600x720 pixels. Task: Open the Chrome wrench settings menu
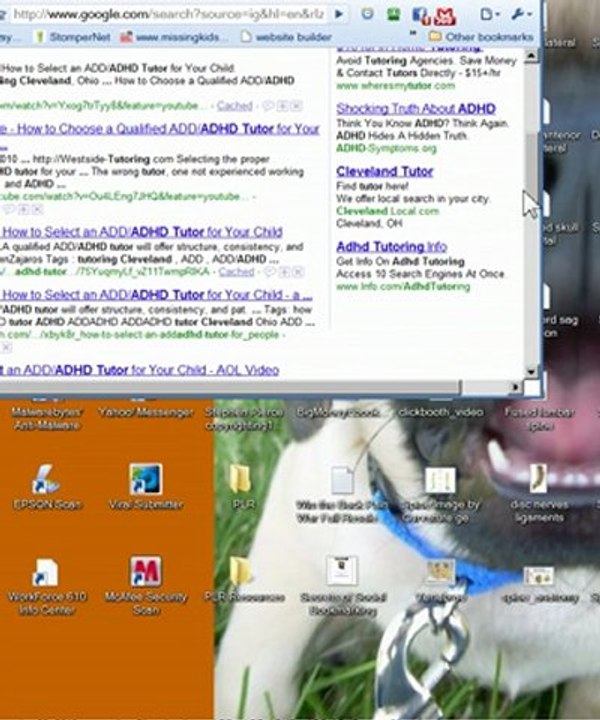click(x=521, y=15)
